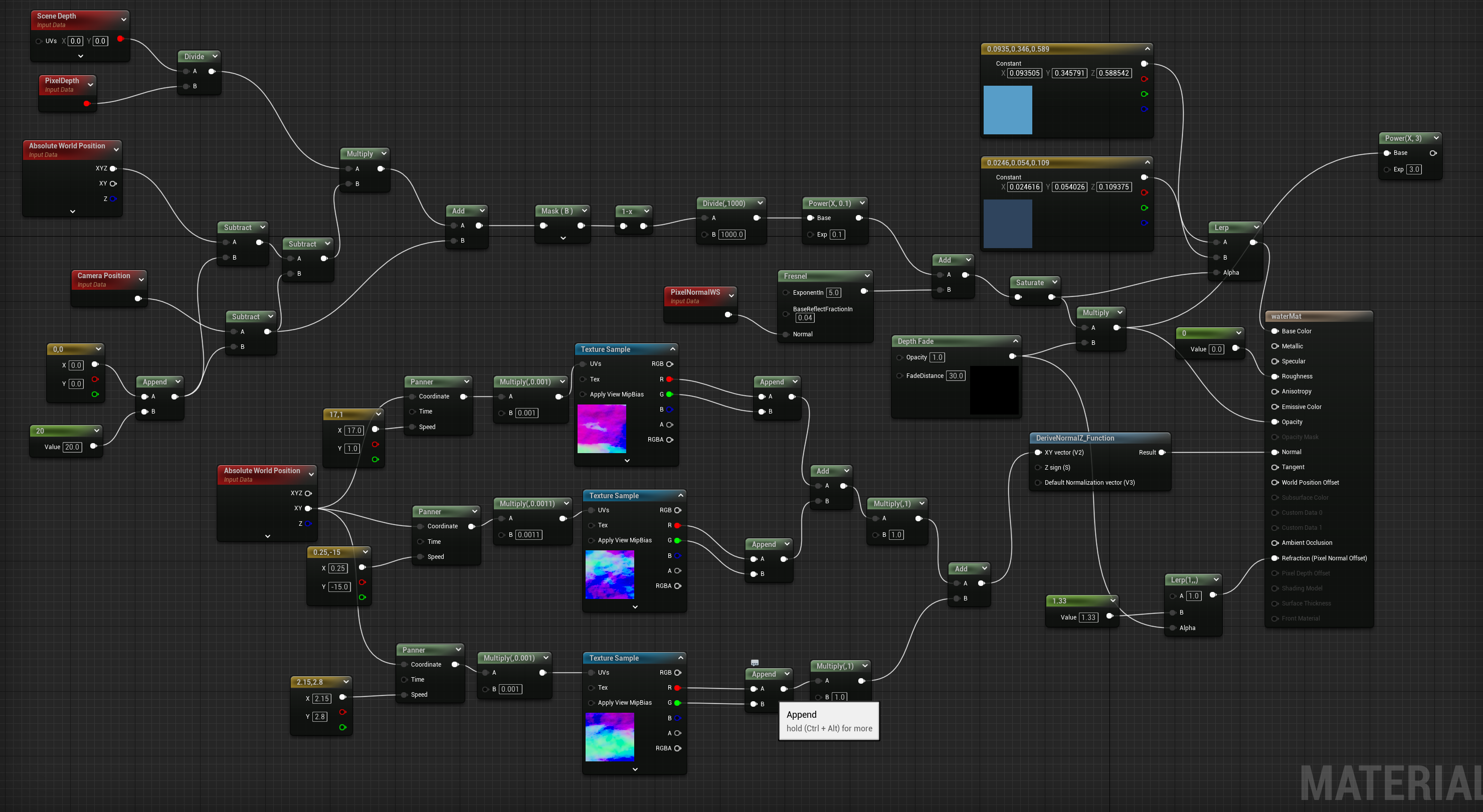The height and width of the screenshot is (812, 1483).
Task: Collapse the 0.0935,0.346,0.589 constant node
Action: pos(1148,48)
